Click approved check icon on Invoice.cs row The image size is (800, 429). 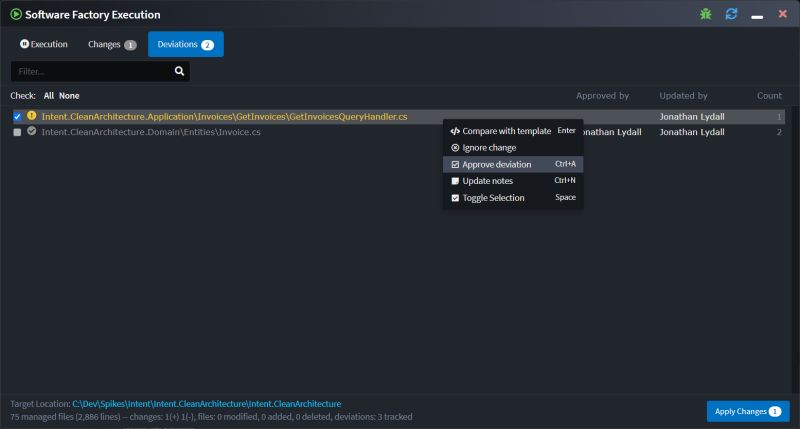click(x=32, y=131)
